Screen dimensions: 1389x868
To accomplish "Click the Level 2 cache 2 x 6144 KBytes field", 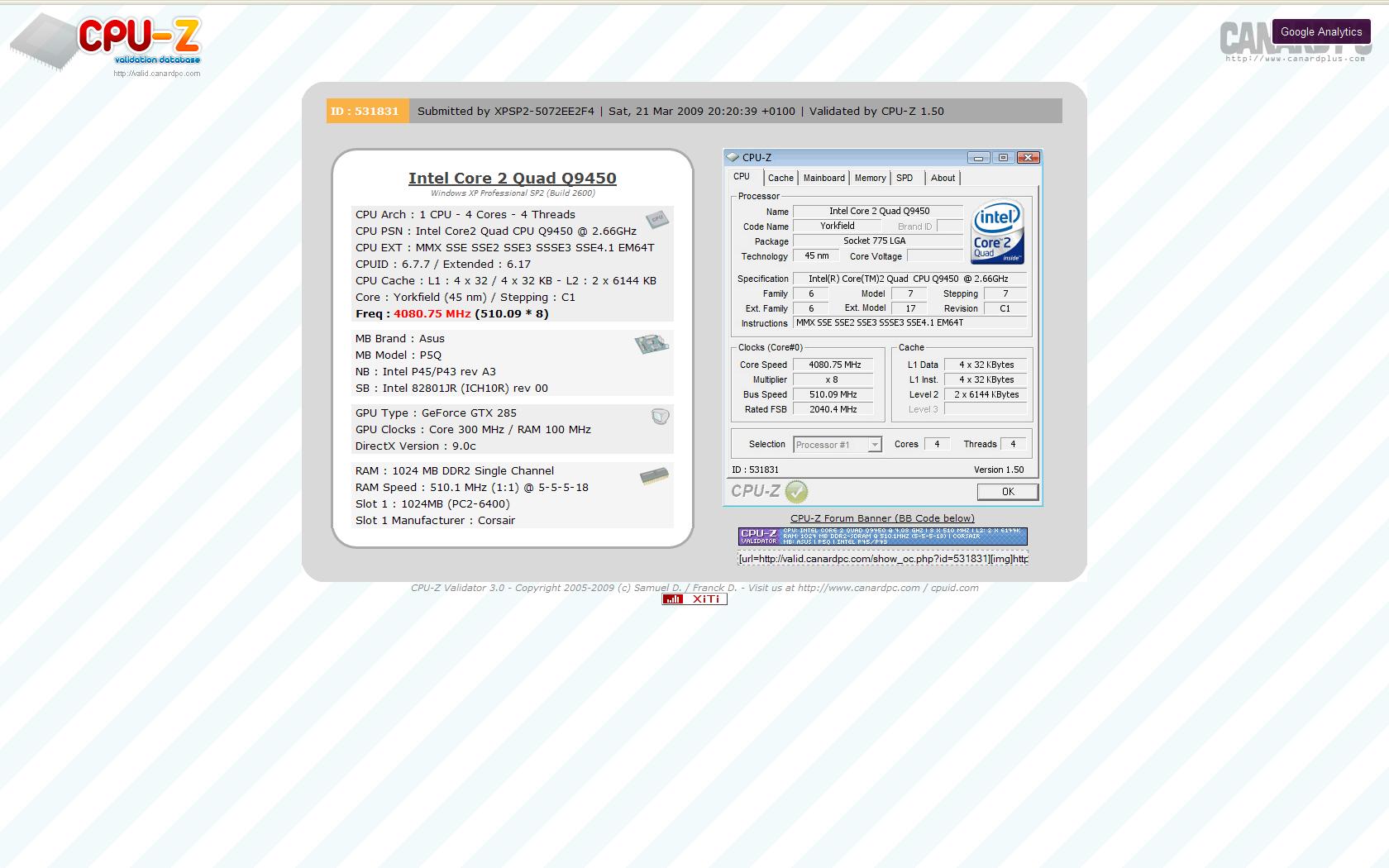I will tap(986, 394).
